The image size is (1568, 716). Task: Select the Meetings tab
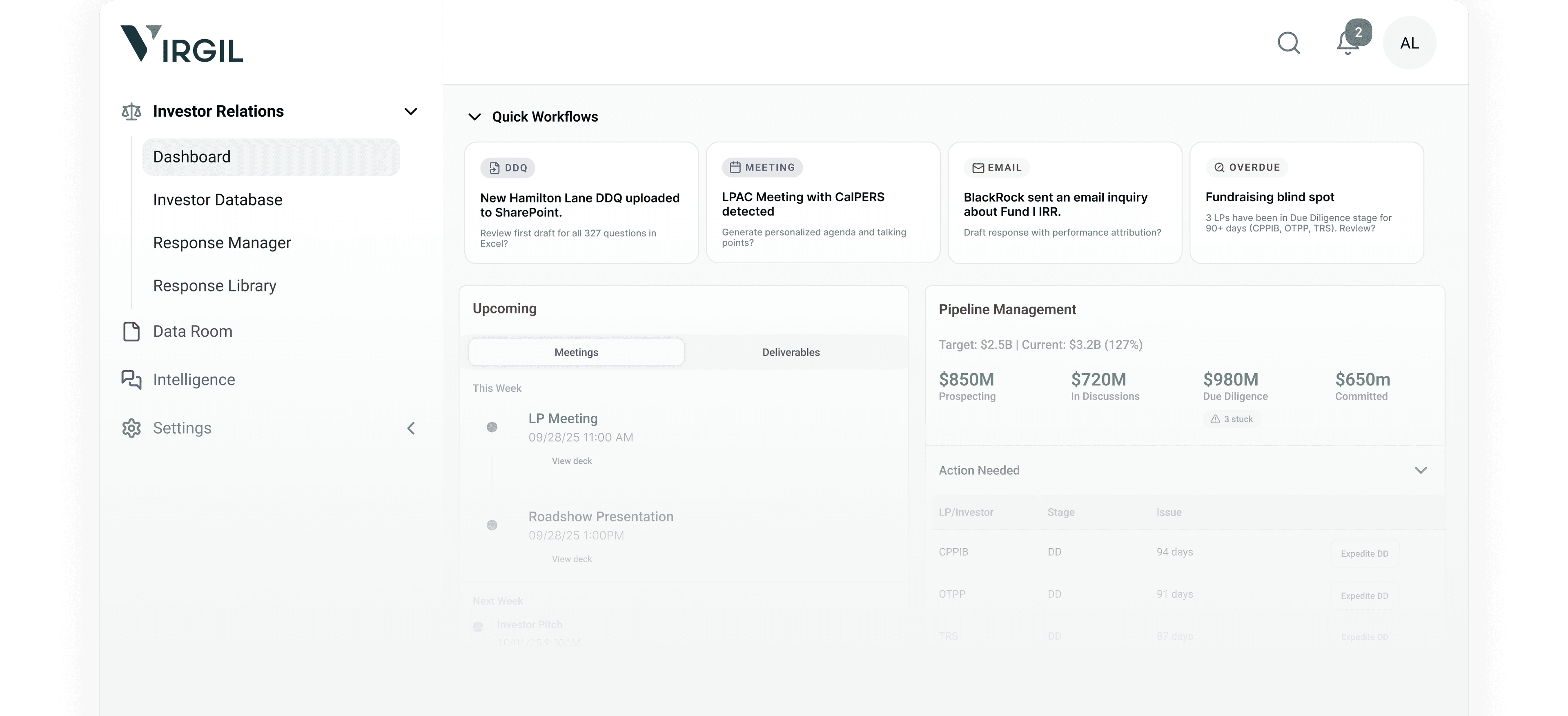(x=576, y=352)
